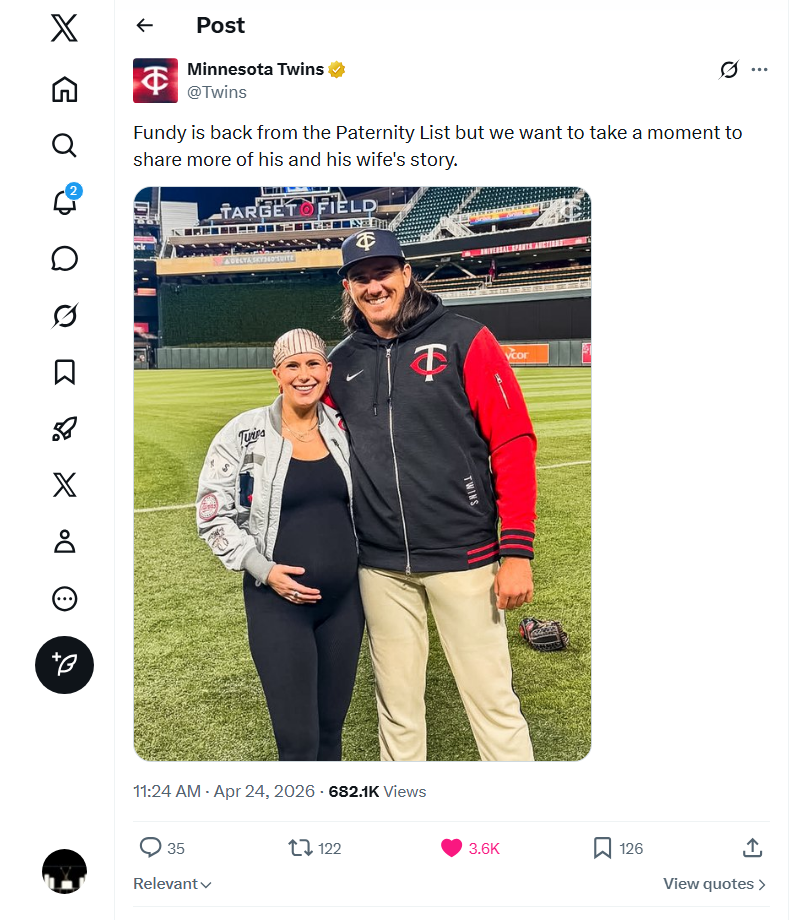Open Notifications with 2 unread

(x=64, y=202)
